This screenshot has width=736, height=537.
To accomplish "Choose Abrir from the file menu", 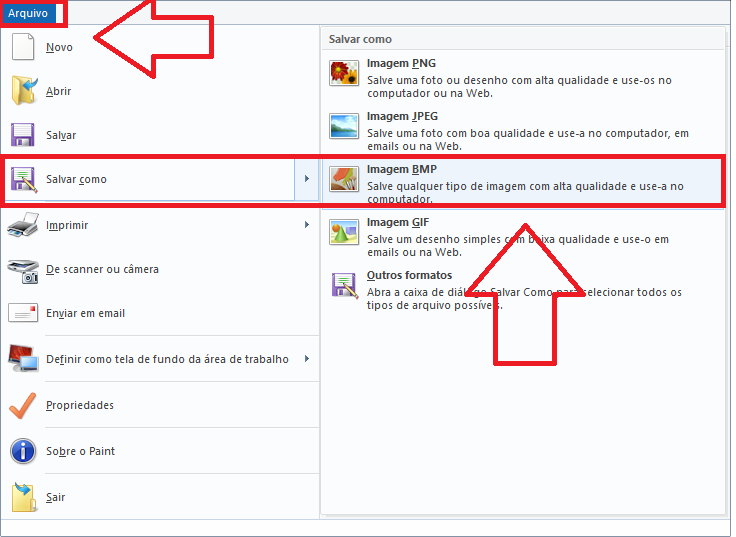I will tap(160, 91).
